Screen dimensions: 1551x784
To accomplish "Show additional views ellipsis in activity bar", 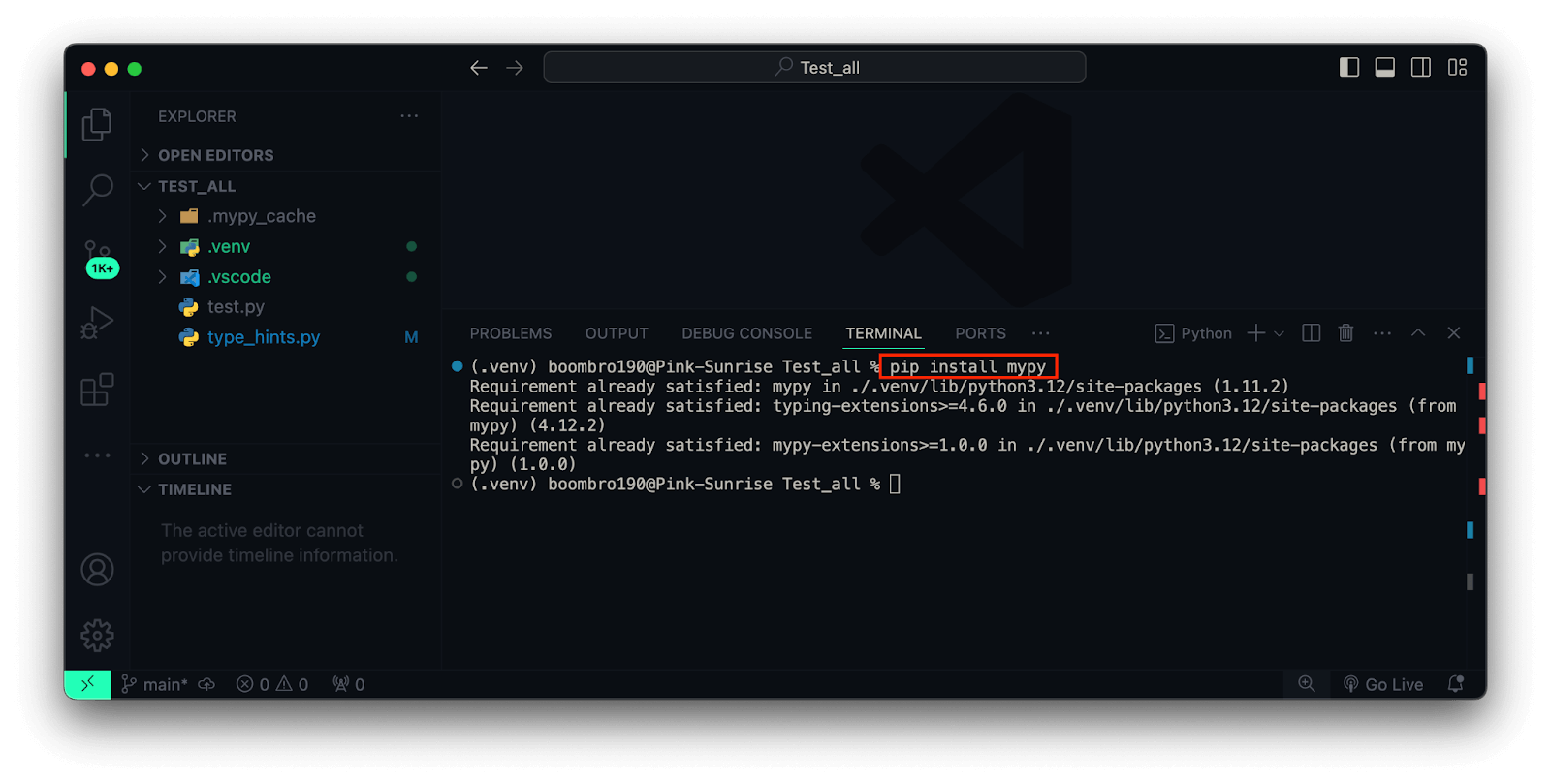I will pos(97,455).
